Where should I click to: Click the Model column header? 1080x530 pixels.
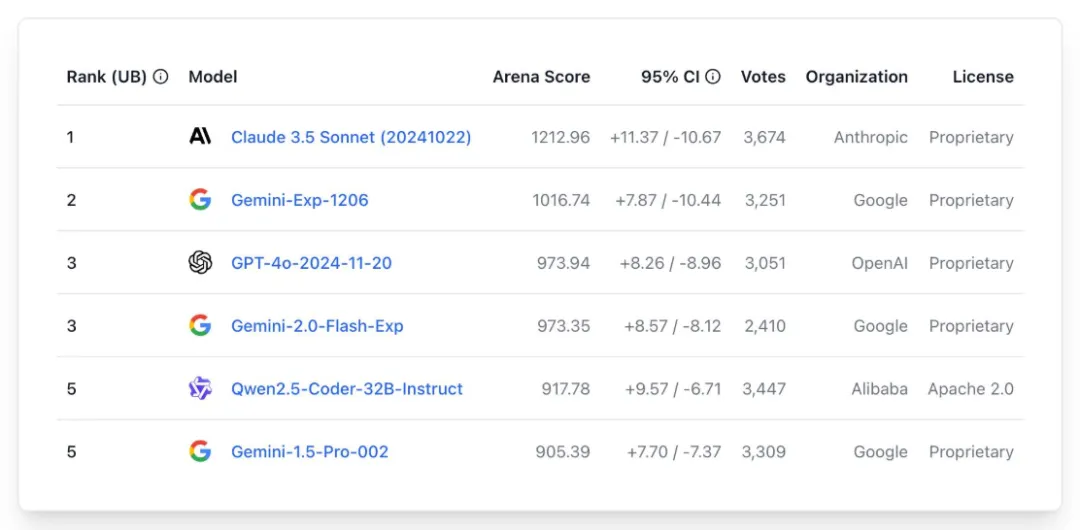213,77
